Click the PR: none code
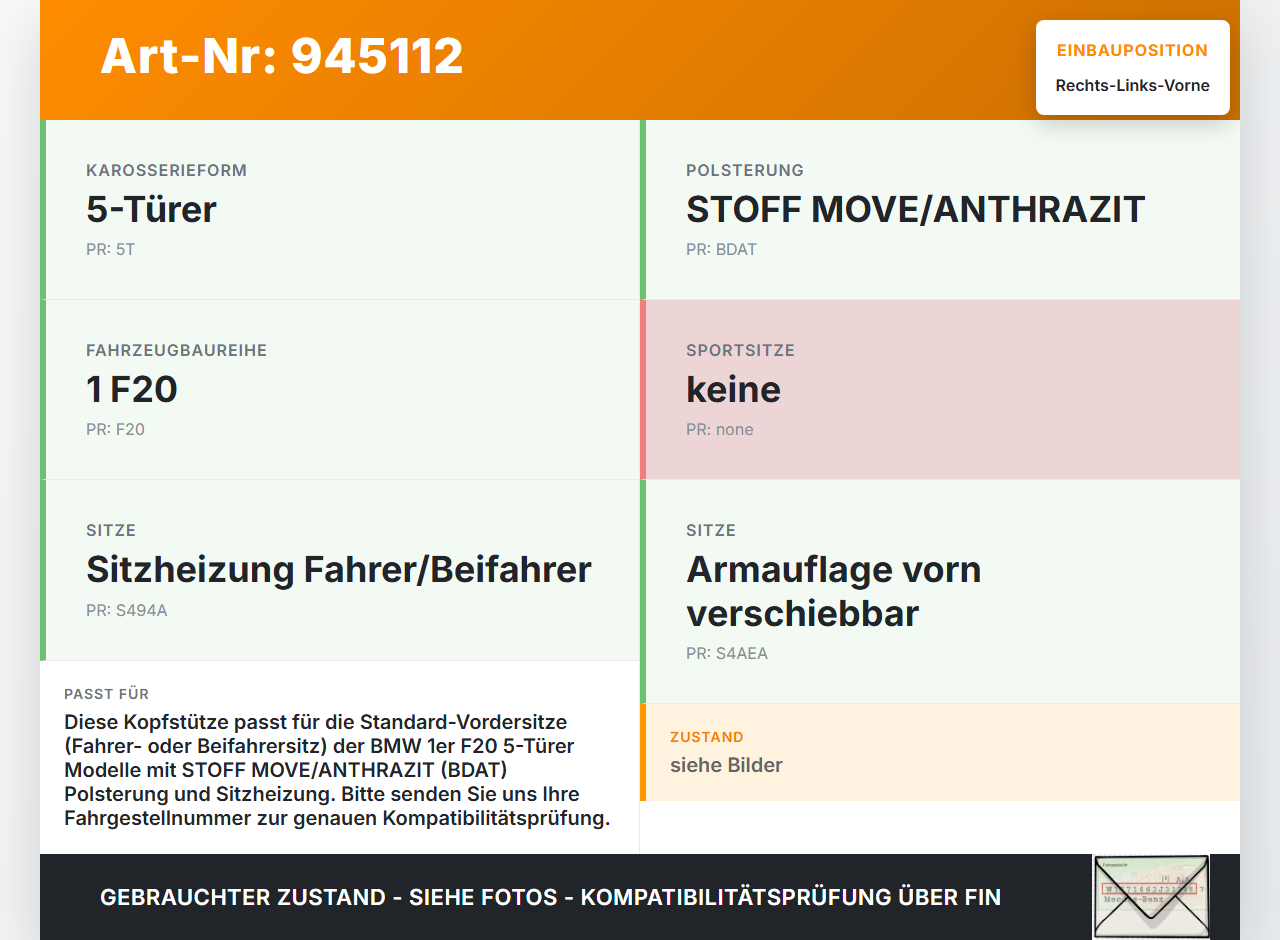Viewport: 1280px width, 940px height. 720,429
